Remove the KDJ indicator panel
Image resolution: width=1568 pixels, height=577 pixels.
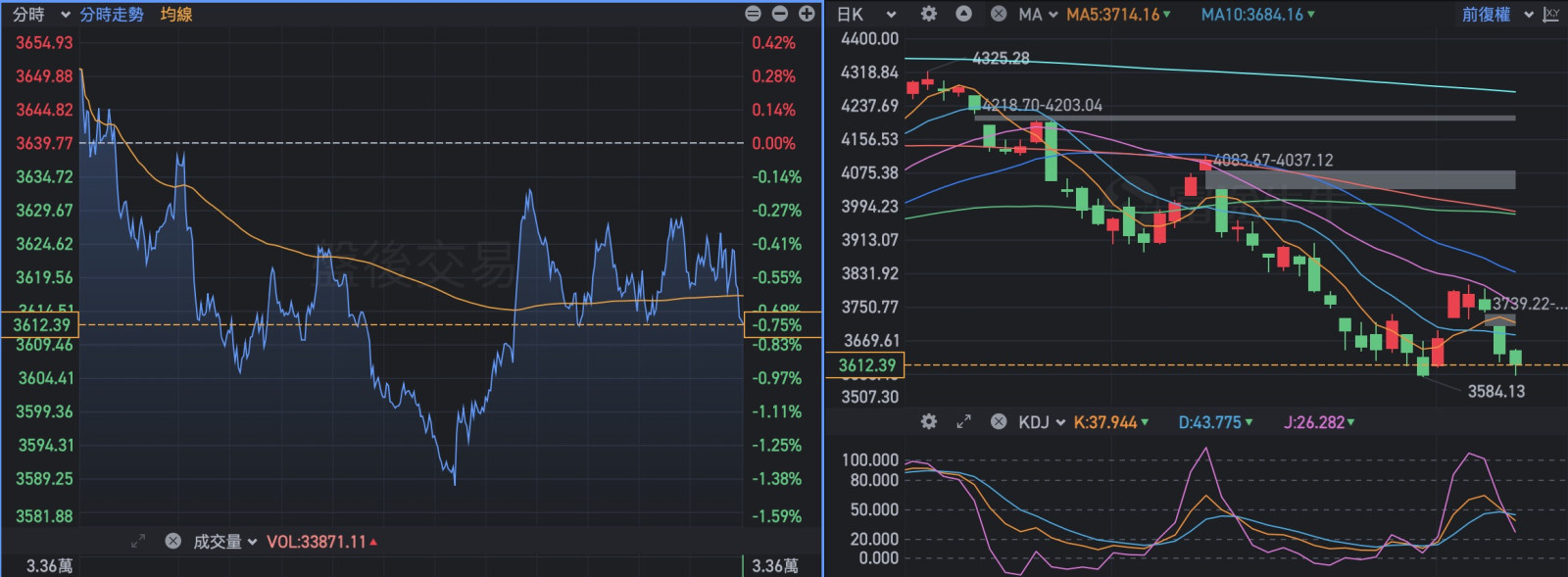click(999, 422)
